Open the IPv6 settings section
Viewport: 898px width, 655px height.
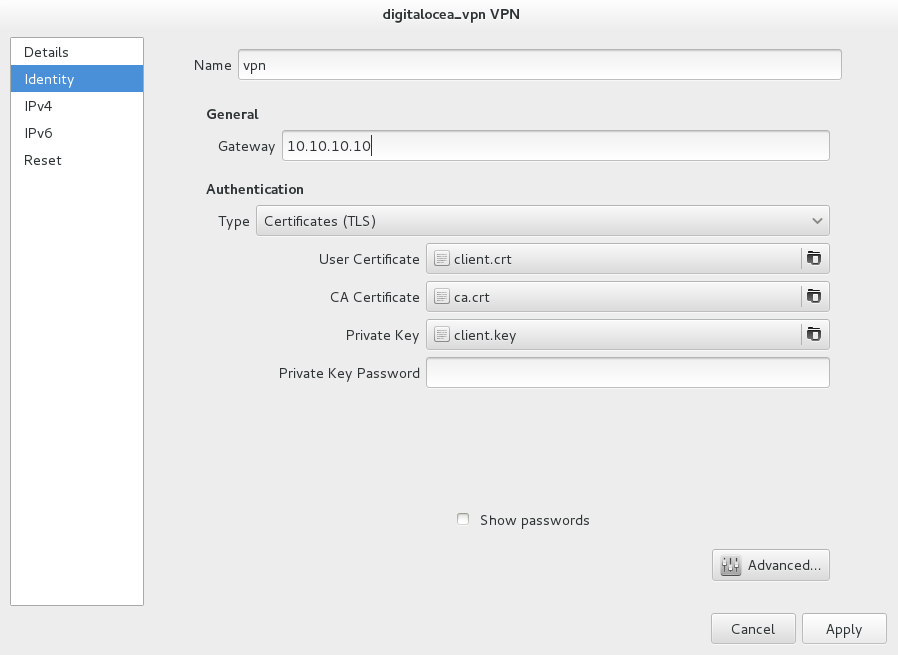tap(38, 133)
